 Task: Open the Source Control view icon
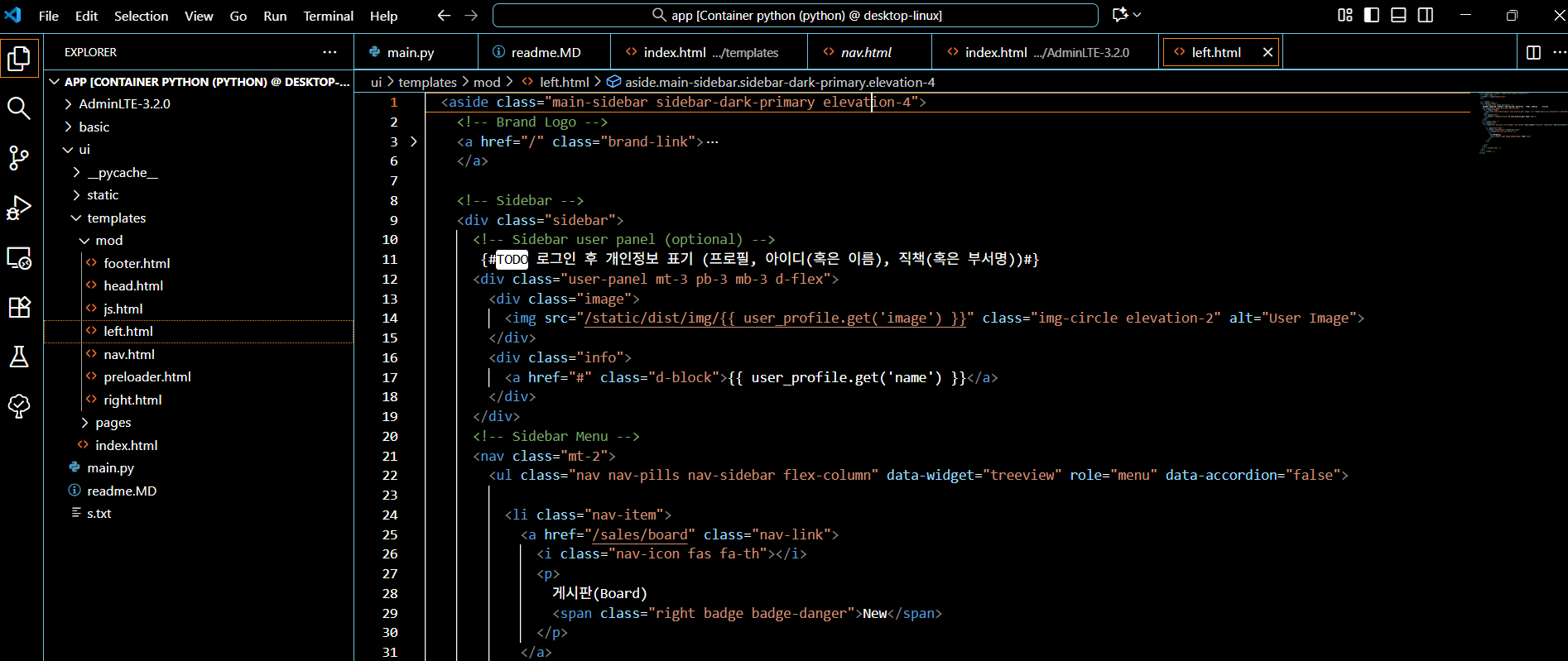pyautogui.click(x=19, y=158)
